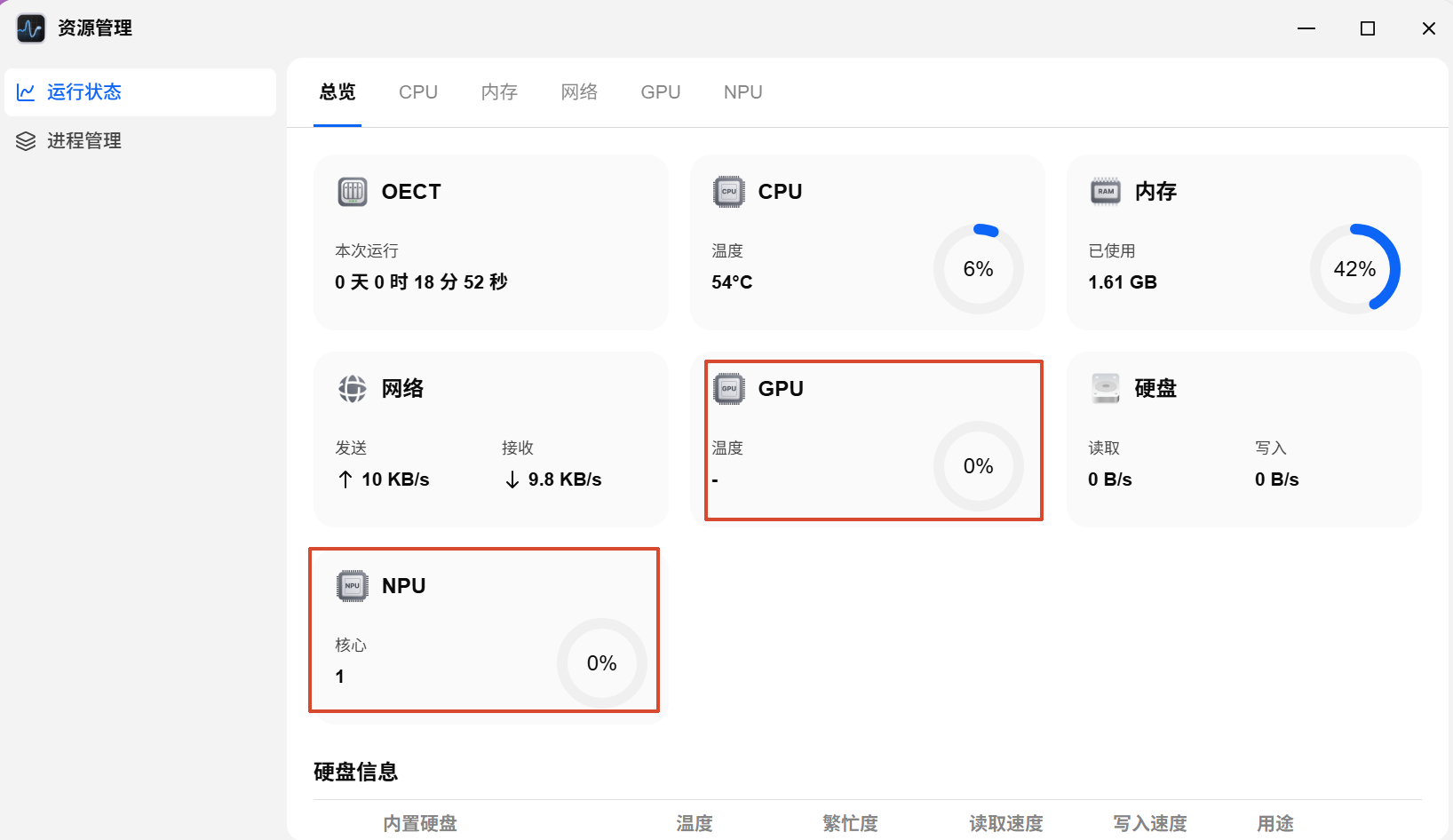The height and width of the screenshot is (840, 1453).
Task: Click the download arrow icon beside 9.8 KB/s
Action: [x=512, y=479]
